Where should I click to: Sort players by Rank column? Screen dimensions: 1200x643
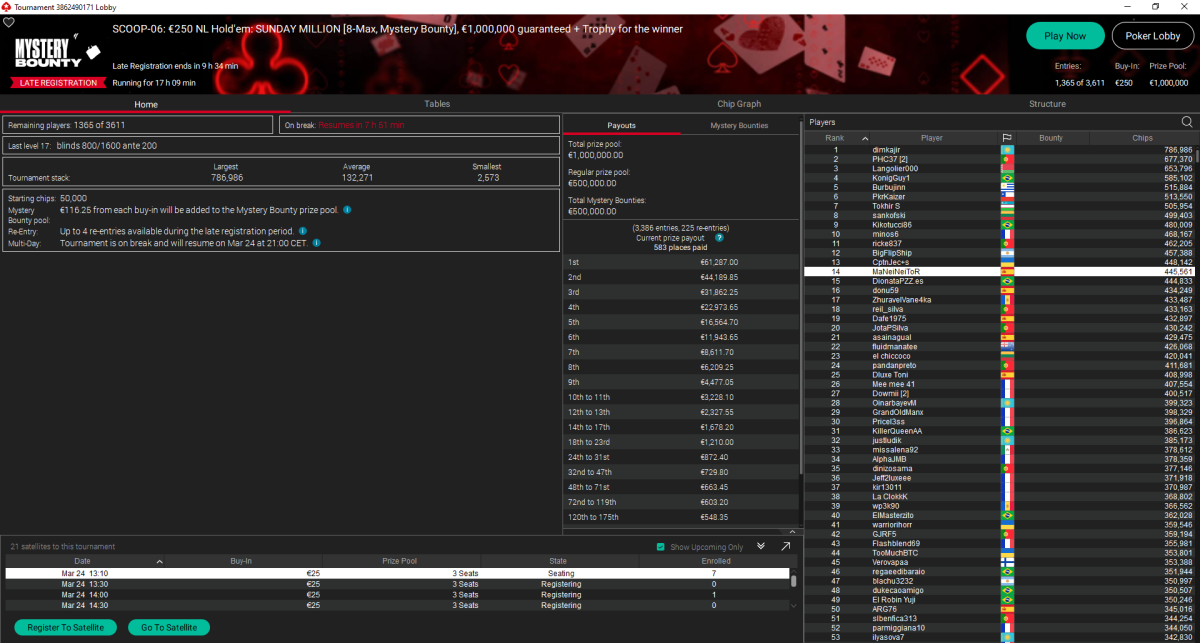click(x=834, y=138)
